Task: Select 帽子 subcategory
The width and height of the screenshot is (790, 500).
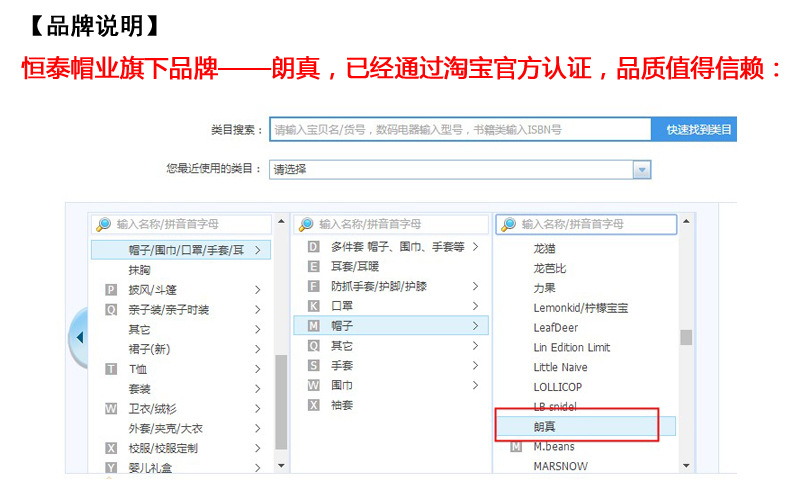Action: pyautogui.click(x=391, y=326)
